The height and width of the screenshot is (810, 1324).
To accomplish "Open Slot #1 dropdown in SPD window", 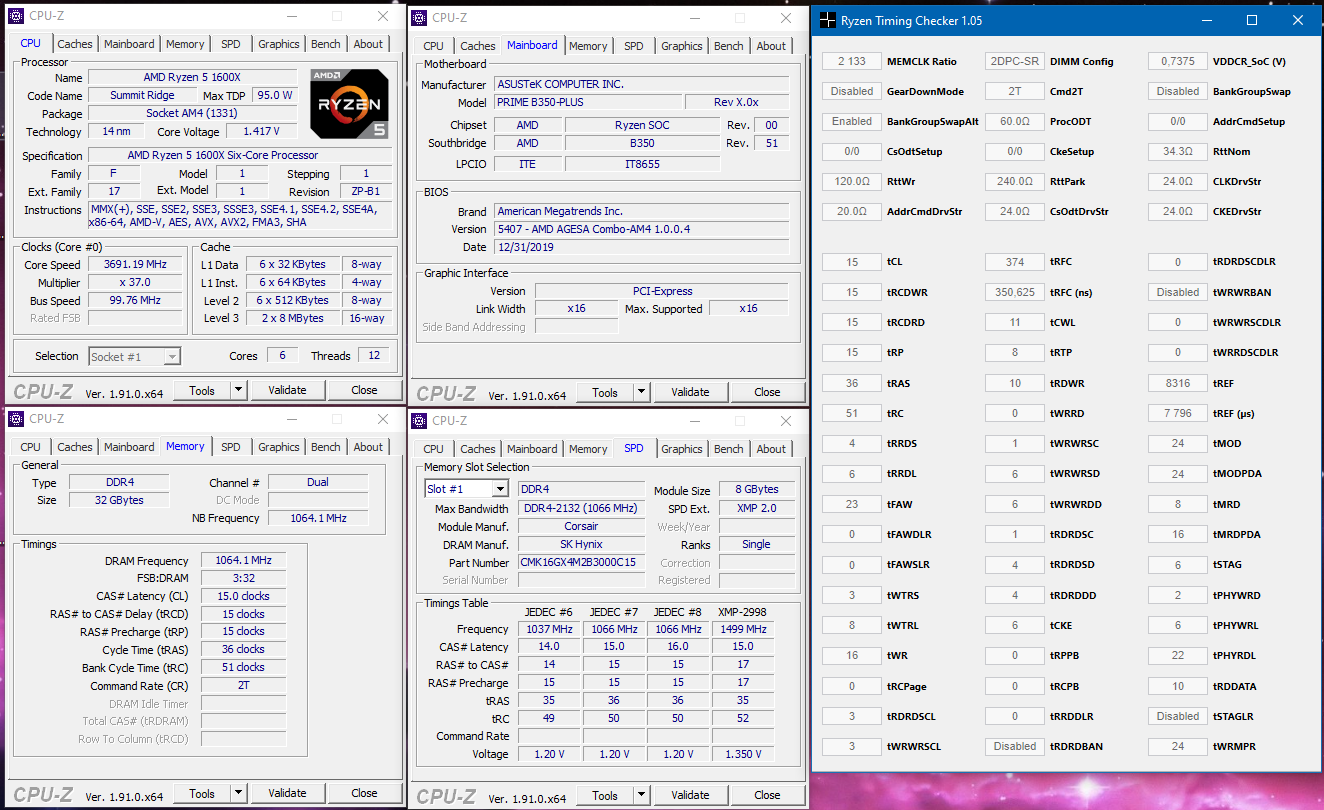I will pos(499,489).
